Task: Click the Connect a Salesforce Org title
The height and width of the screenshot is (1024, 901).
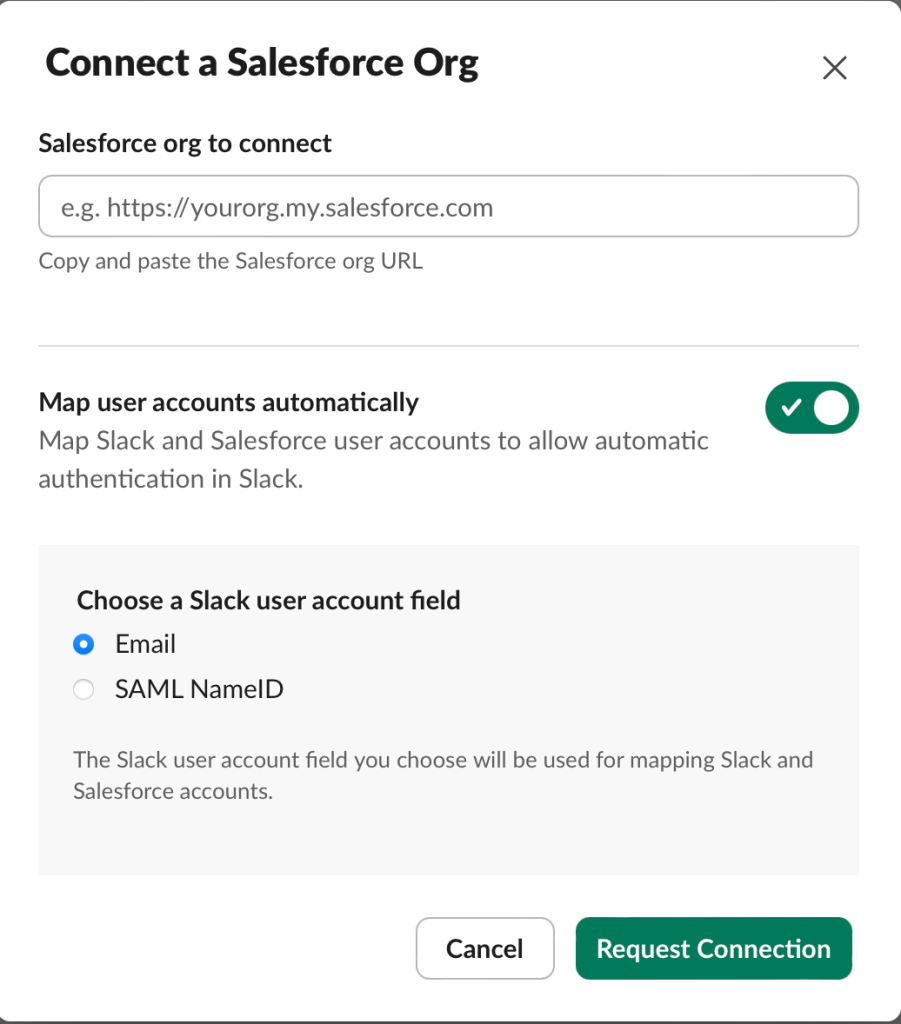Action: (262, 62)
